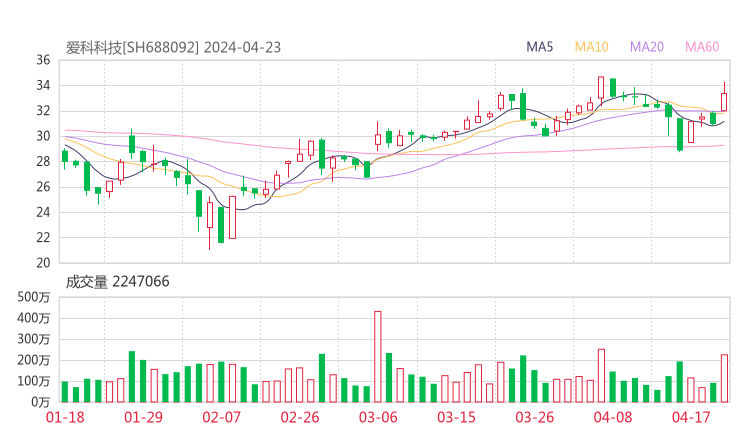Image resolution: width=740 pixels, height=440 pixels.
Task: Click the 500万 volume axis label
Action: pyautogui.click(x=34, y=297)
